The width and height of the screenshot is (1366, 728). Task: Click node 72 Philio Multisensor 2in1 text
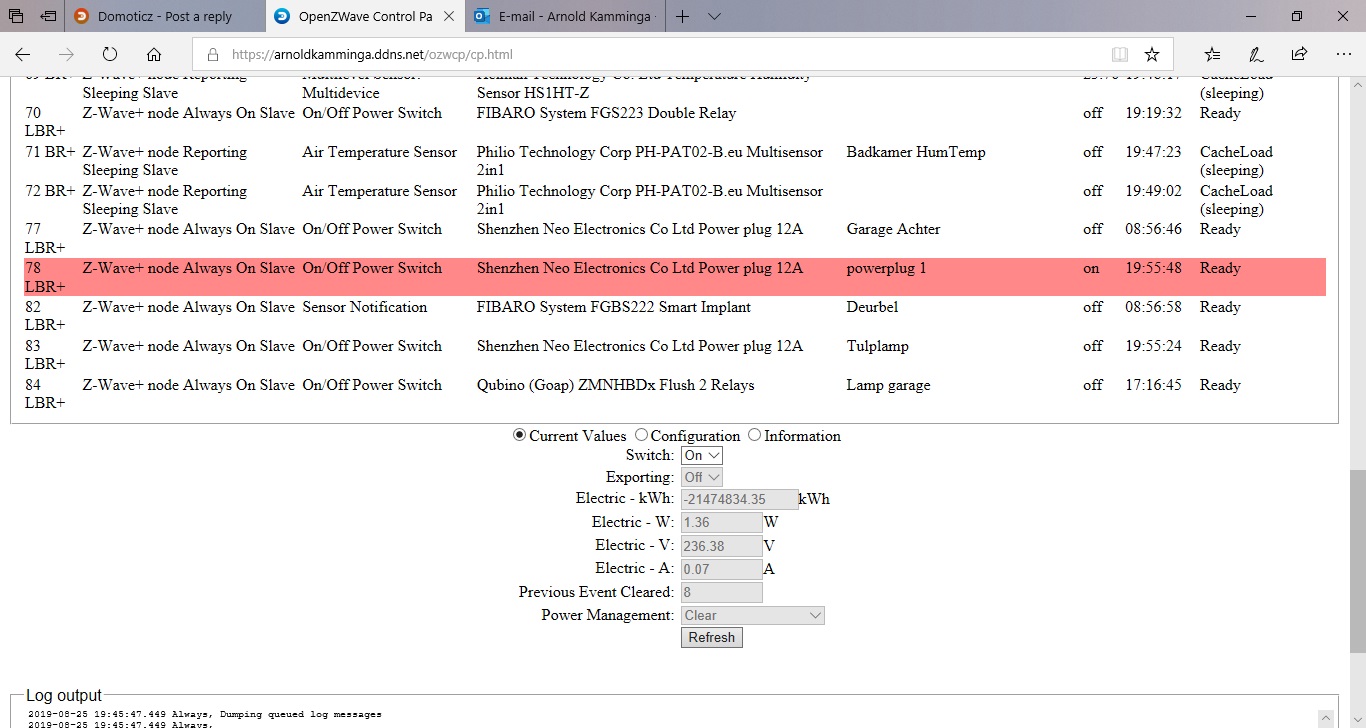click(x=650, y=200)
